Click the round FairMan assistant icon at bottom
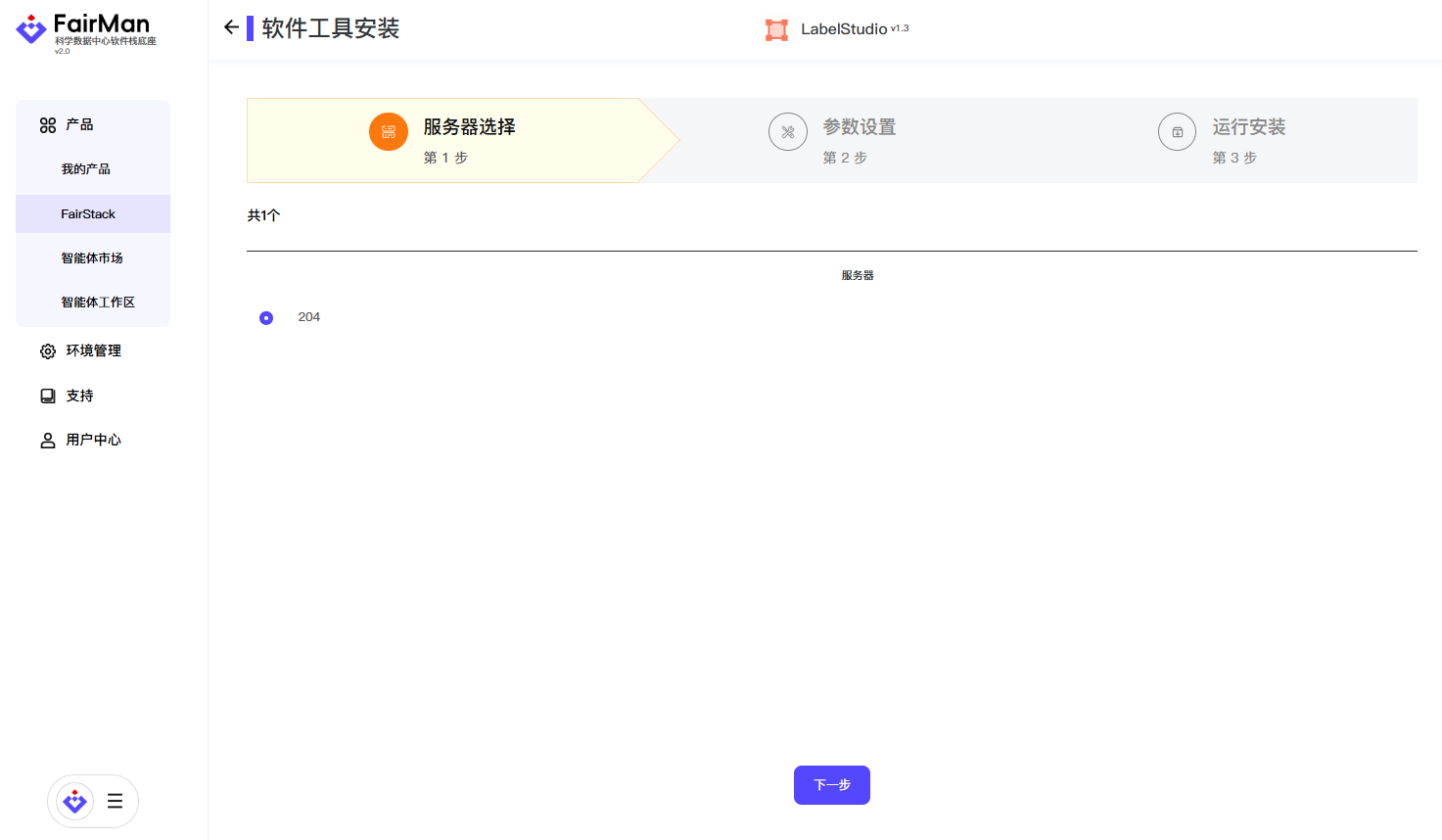 coord(74,802)
